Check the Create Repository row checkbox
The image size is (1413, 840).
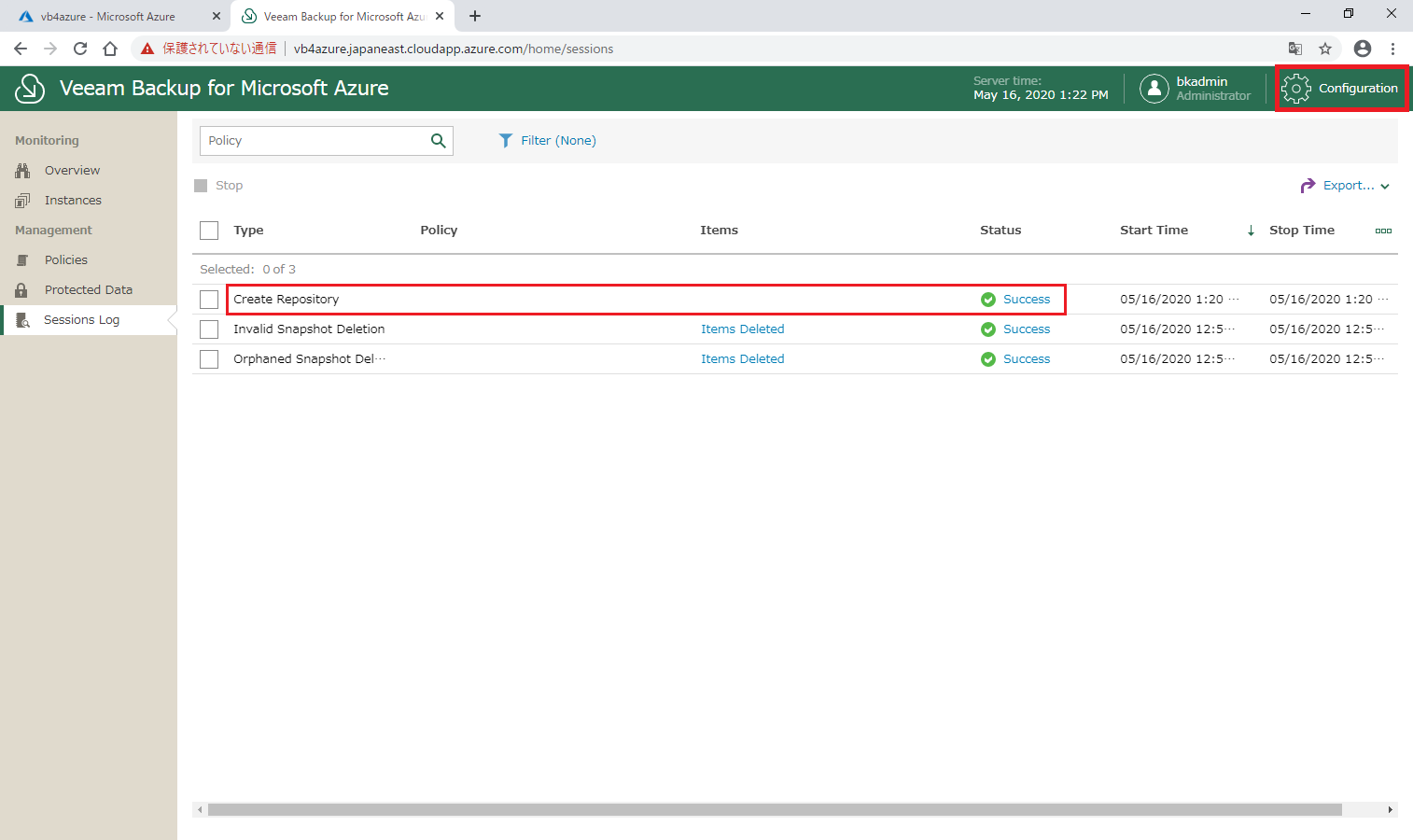tap(209, 300)
